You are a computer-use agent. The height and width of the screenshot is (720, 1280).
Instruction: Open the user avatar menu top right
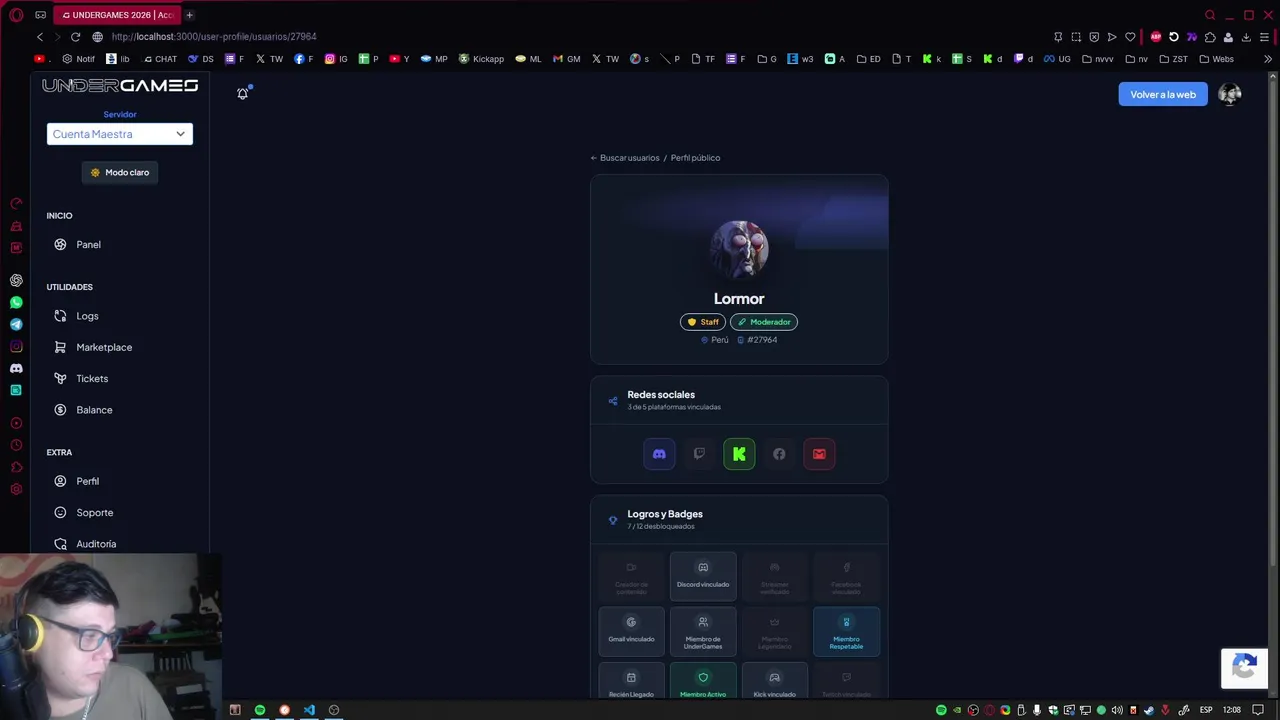(1230, 94)
